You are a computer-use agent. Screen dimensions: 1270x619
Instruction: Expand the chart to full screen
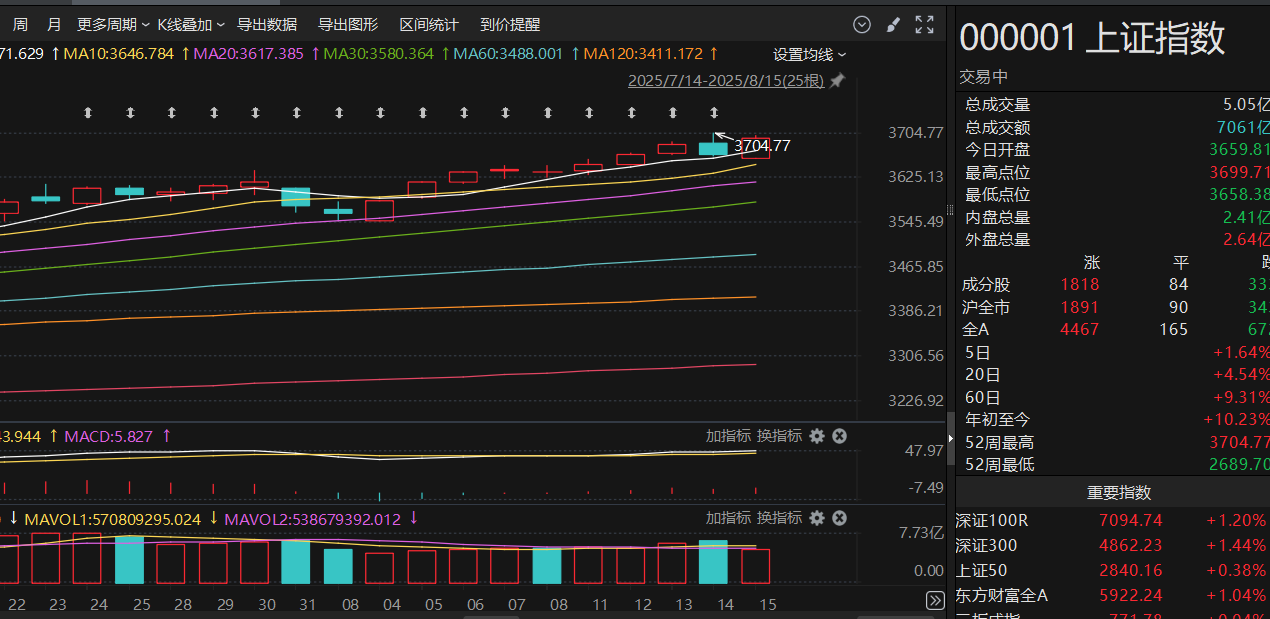[x=925, y=25]
